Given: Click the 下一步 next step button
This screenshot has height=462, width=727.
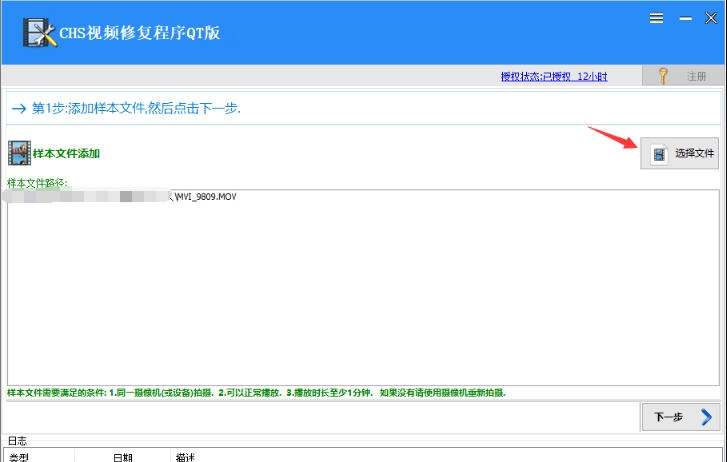Looking at the screenshot, I should pyautogui.click(x=681, y=417).
